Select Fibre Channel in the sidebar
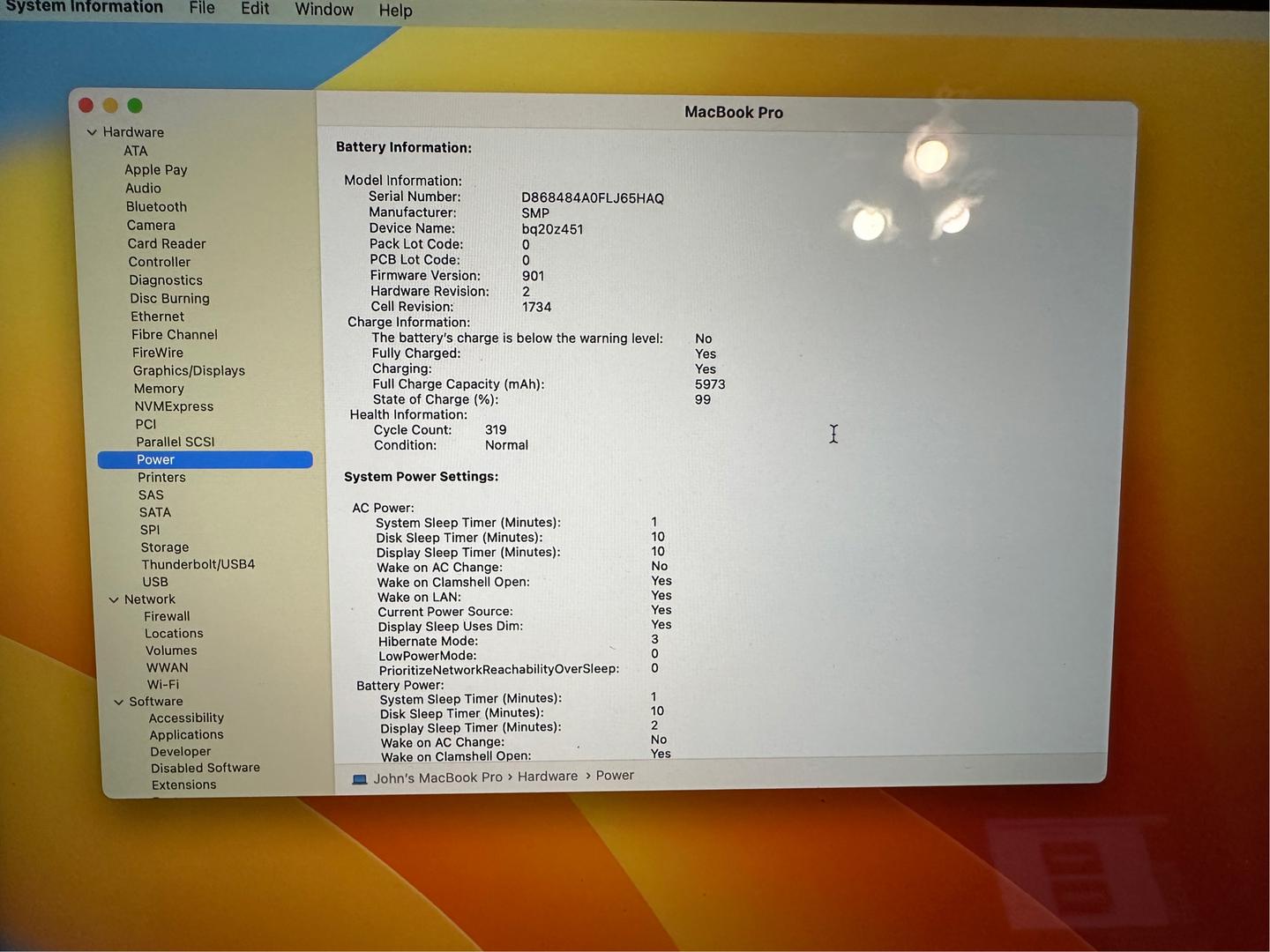The image size is (1270, 952). 175,334
